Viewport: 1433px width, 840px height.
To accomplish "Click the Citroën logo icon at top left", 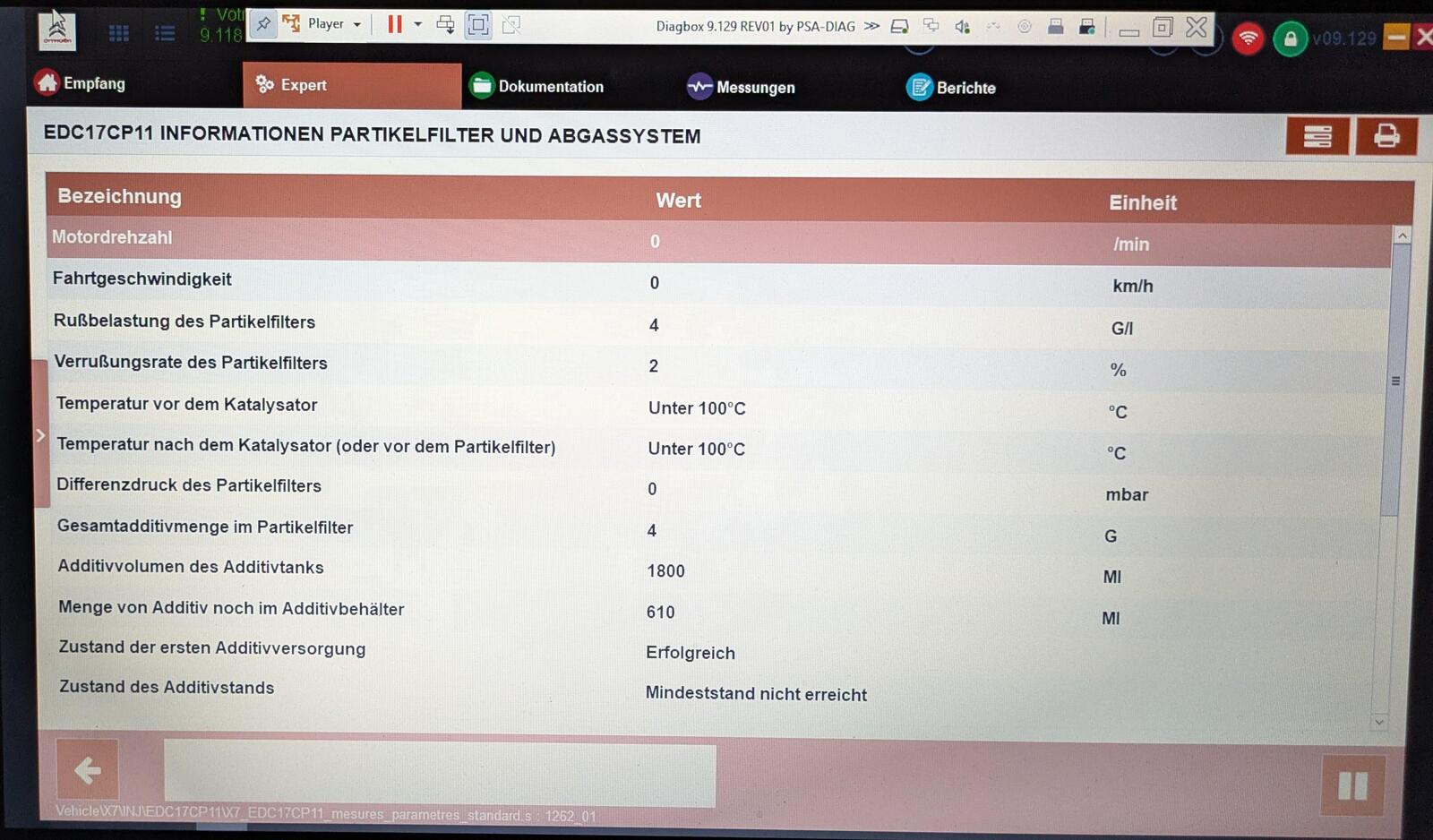I will [x=57, y=30].
